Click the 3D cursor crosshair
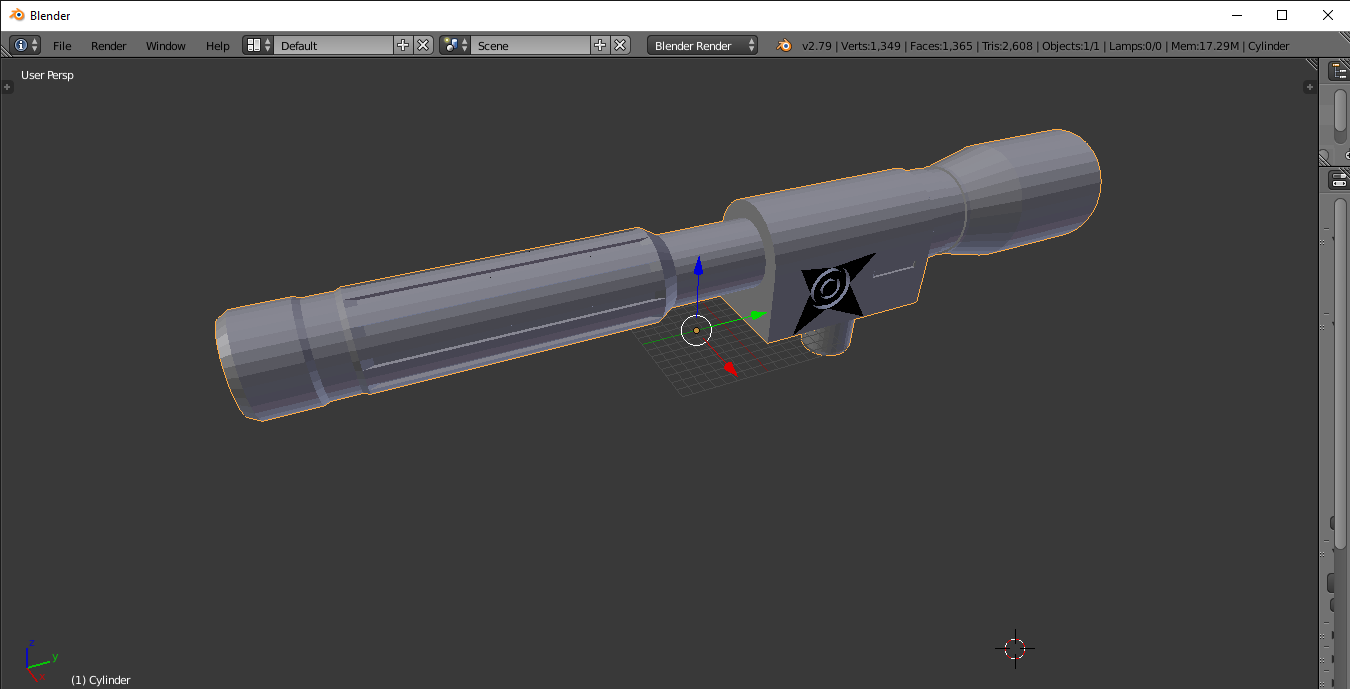The width and height of the screenshot is (1350, 689). [x=1015, y=648]
